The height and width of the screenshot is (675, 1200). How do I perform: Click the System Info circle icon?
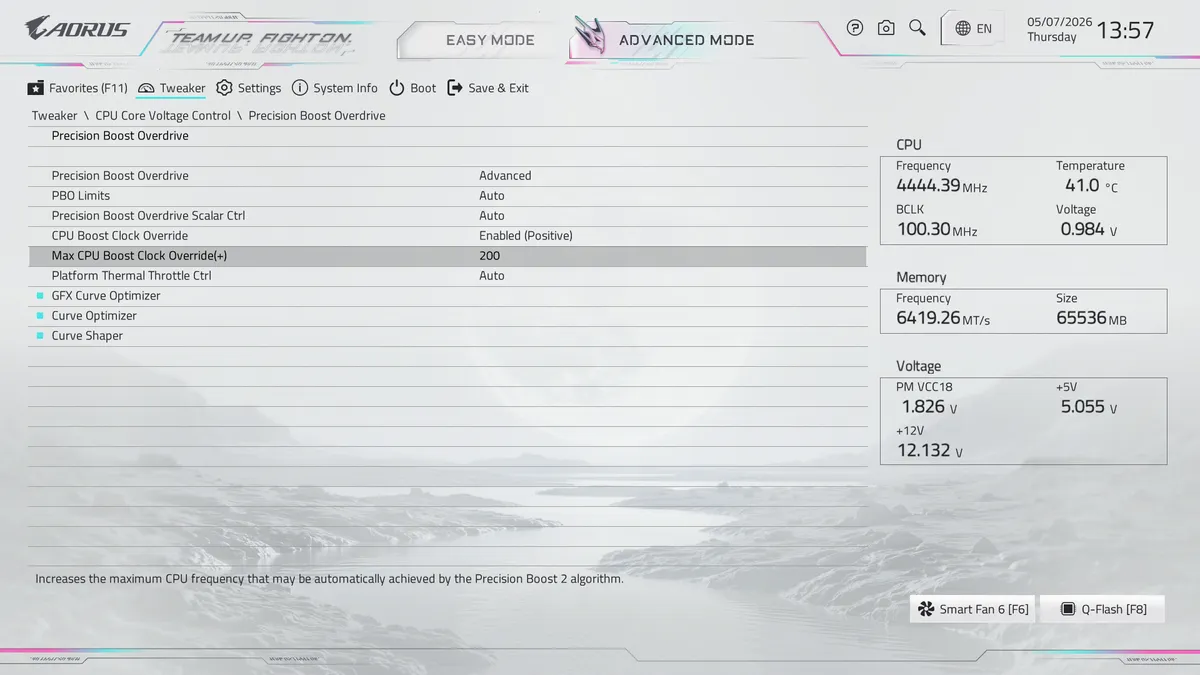299,88
